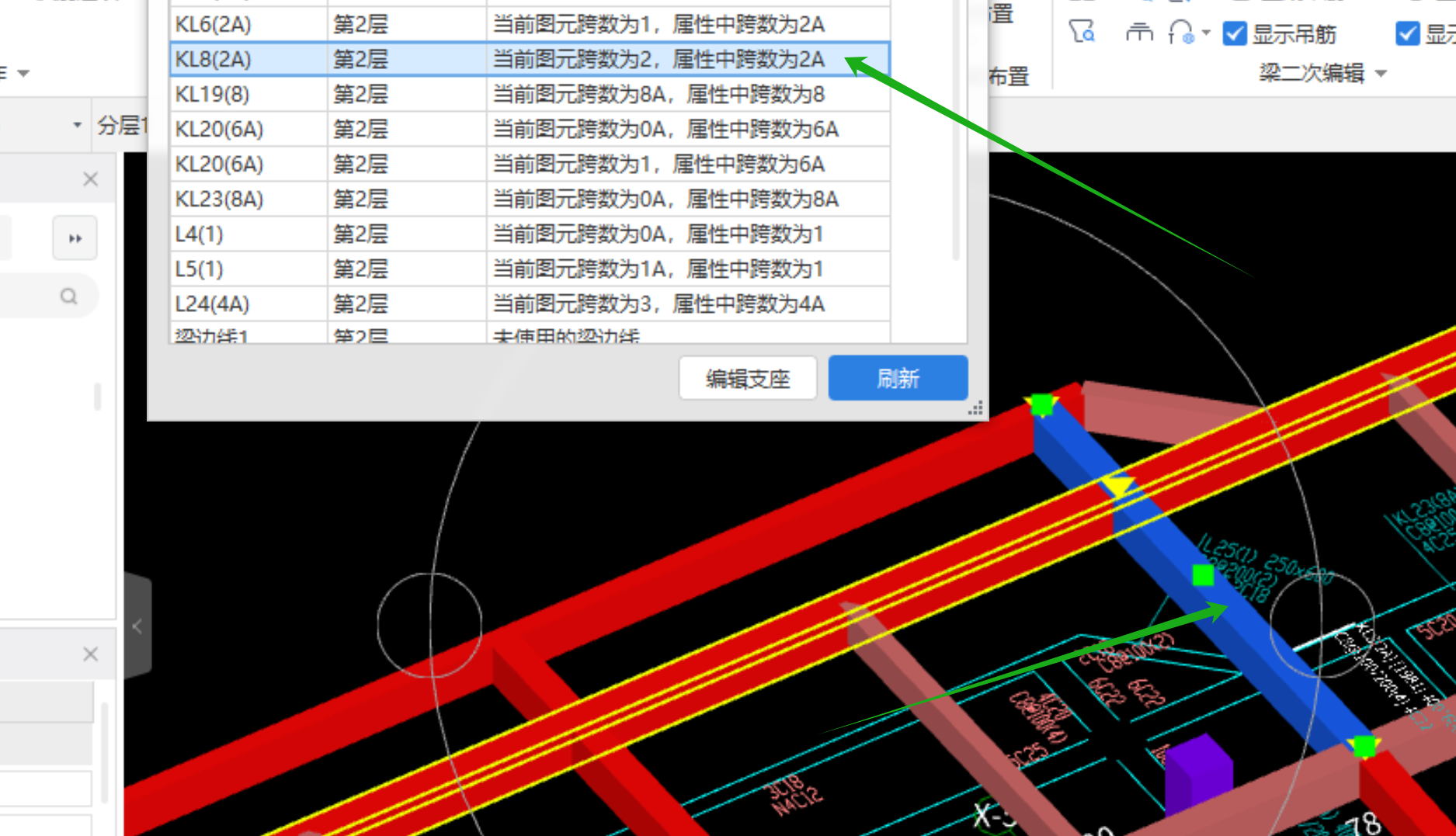Toggle the 显示吊筋 checkbox
The image size is (1456, 836).
[x=1234, y=33]
